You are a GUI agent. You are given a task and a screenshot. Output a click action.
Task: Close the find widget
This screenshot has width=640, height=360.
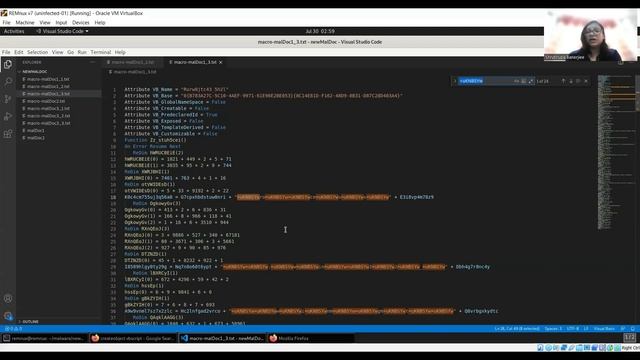click(x=586, y=81)
